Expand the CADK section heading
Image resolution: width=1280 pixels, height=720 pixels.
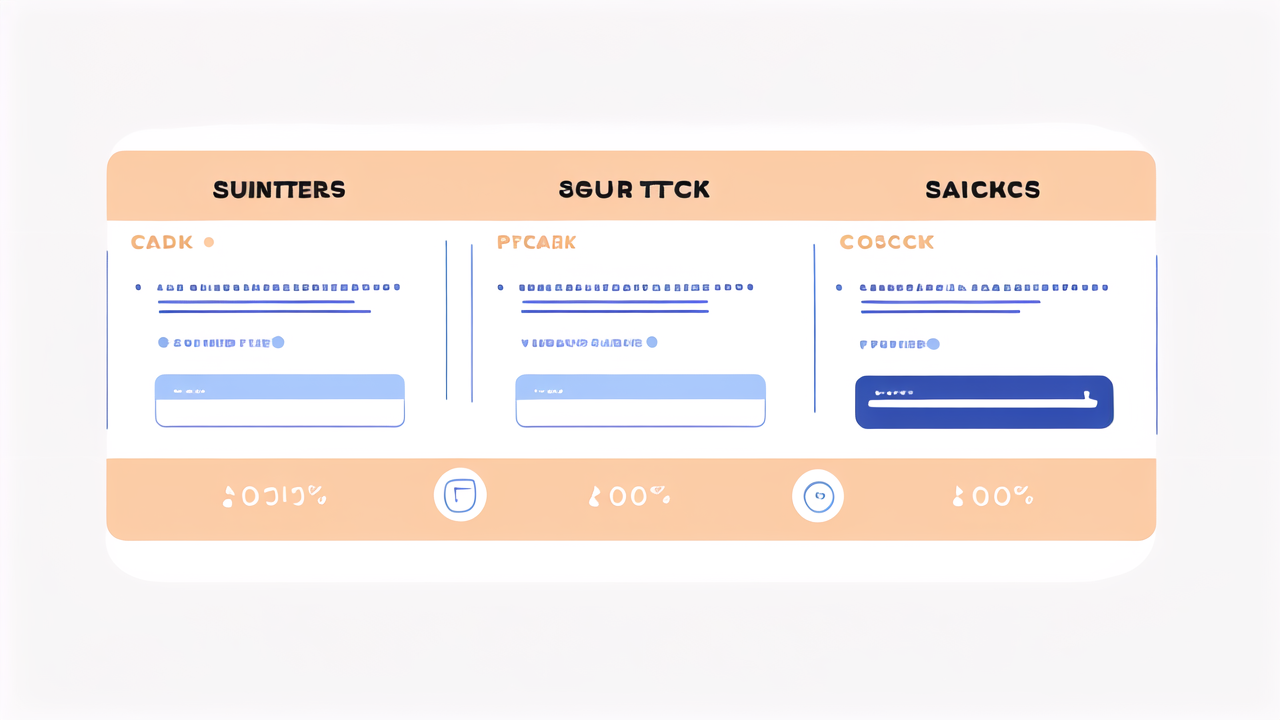(x=160, y=242)
